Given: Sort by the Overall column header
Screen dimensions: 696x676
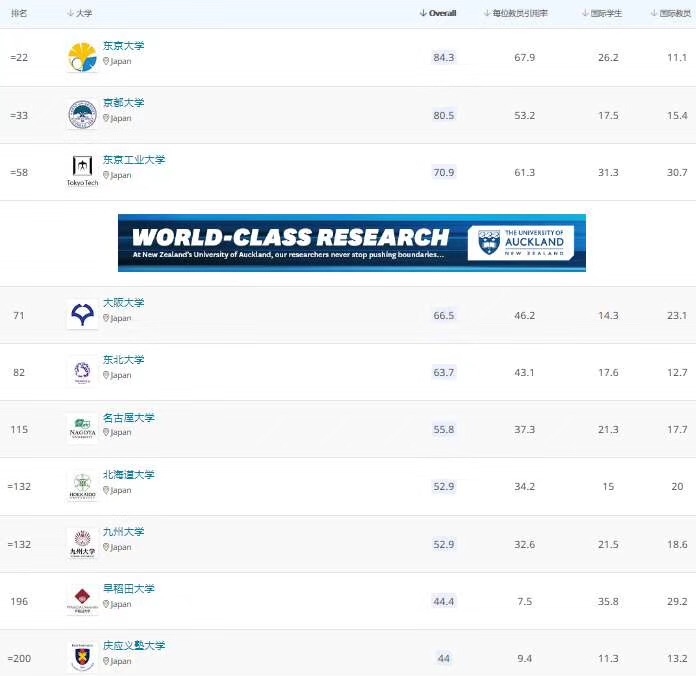Looking at the screenshot, I should tap(438, 13).
